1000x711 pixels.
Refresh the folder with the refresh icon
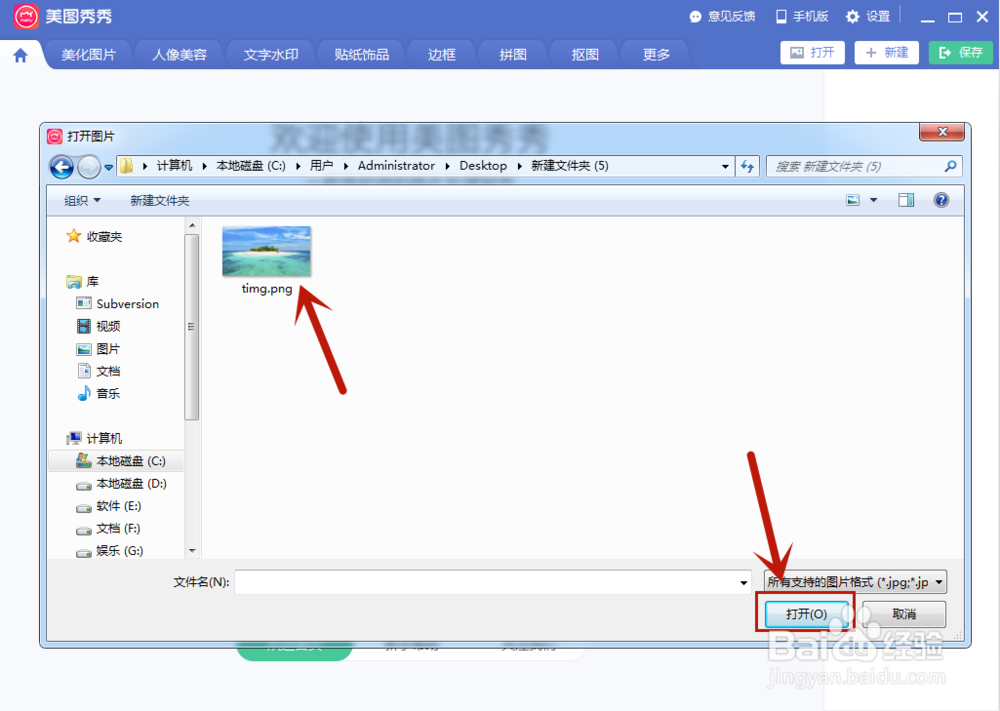pyautogui.click(x=747, y=166)
